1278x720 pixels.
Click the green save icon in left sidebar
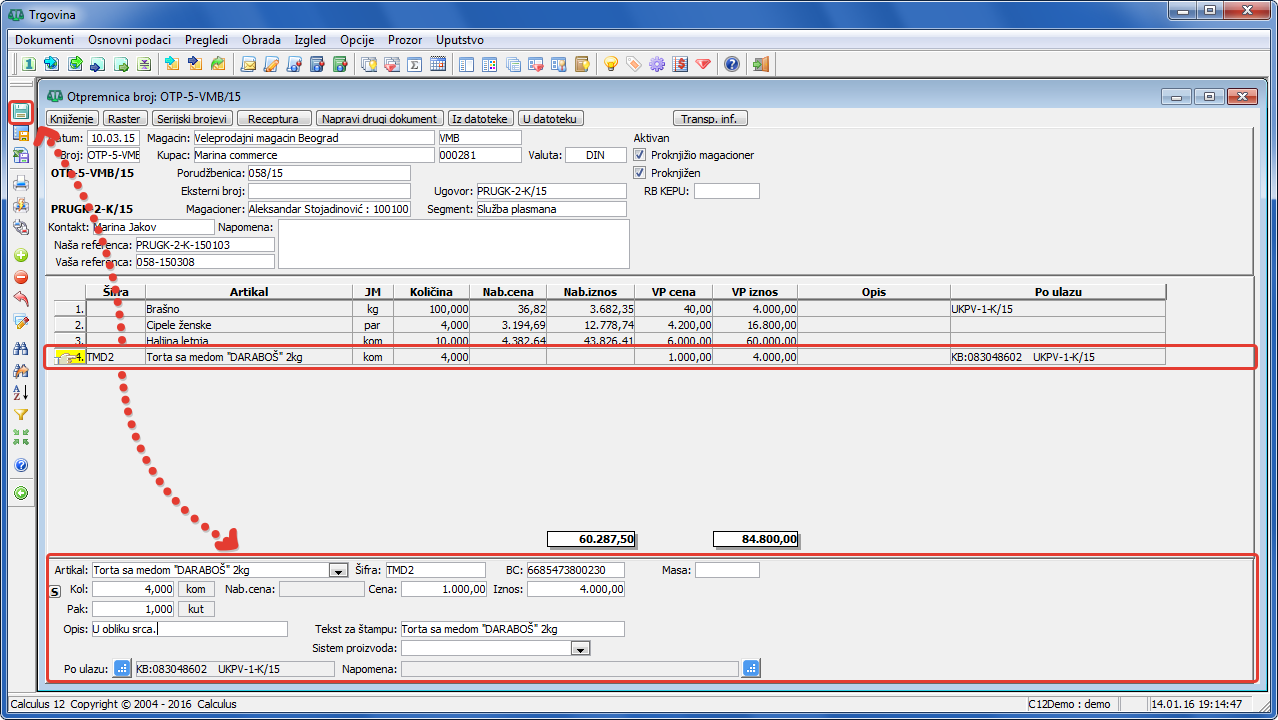21,111
